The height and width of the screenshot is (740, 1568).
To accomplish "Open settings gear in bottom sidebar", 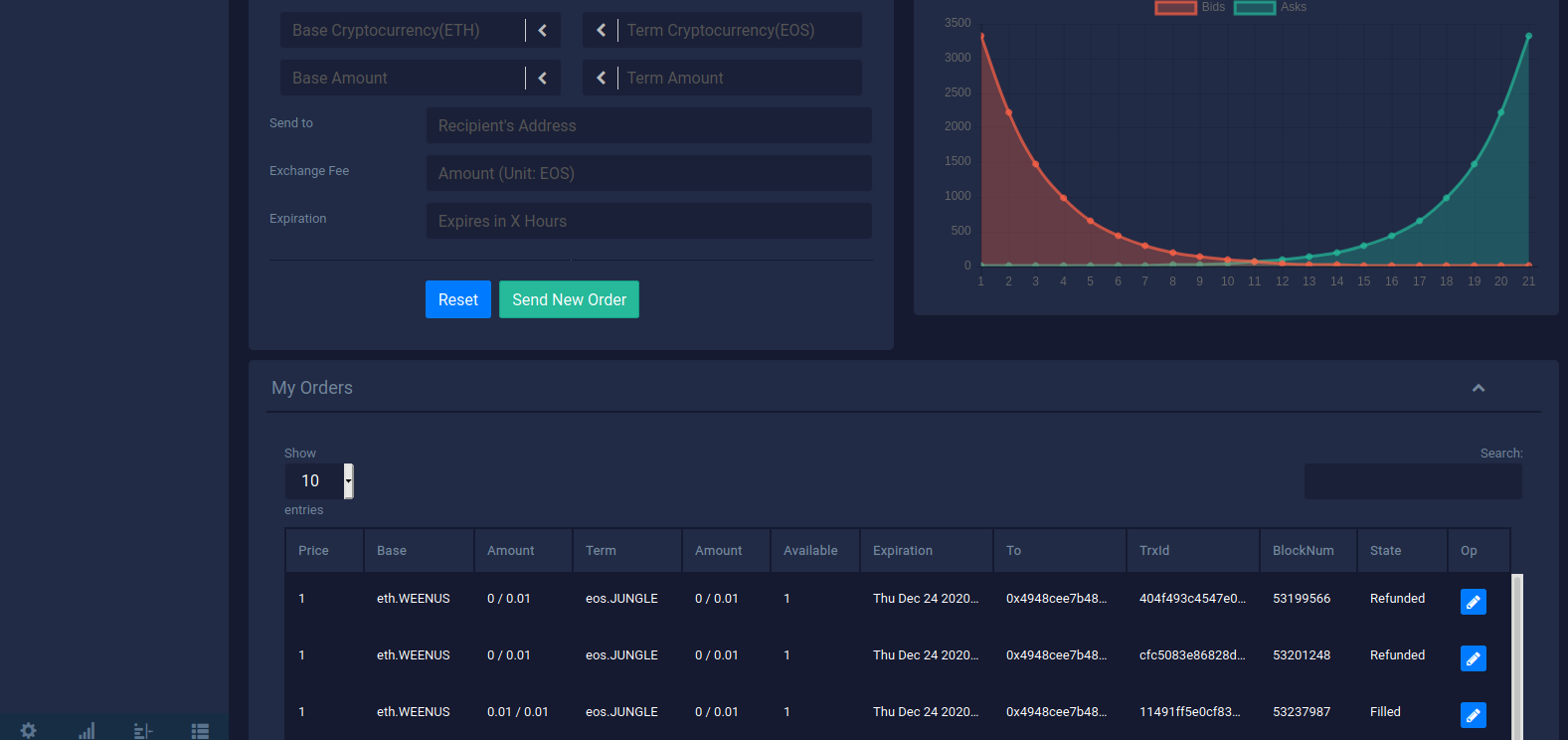I will pos(29,730).
